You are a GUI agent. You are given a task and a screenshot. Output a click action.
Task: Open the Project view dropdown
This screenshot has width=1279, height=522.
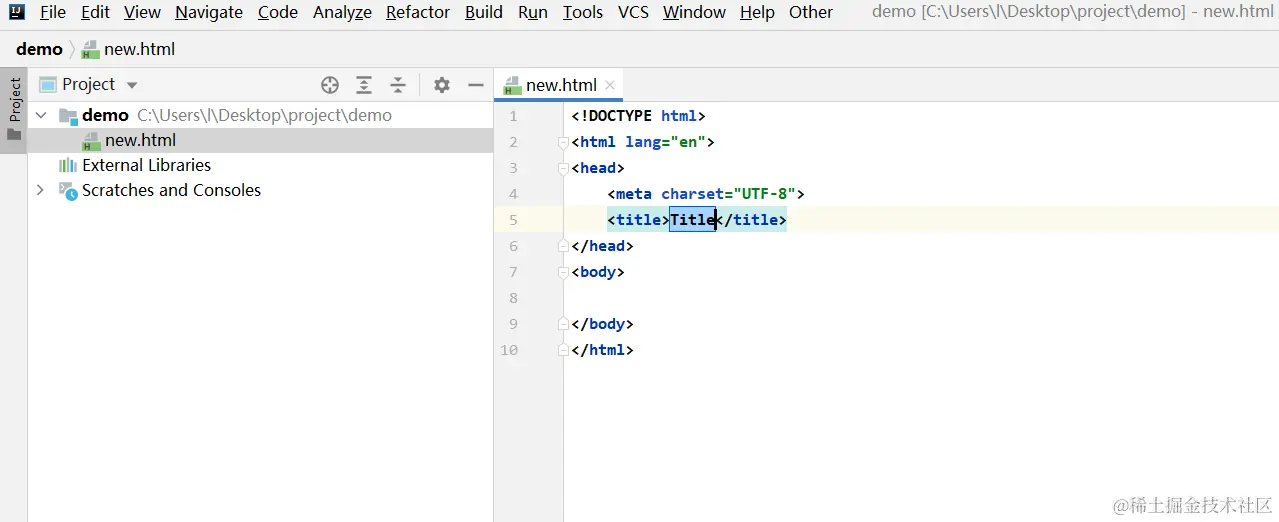pos(132,85)
